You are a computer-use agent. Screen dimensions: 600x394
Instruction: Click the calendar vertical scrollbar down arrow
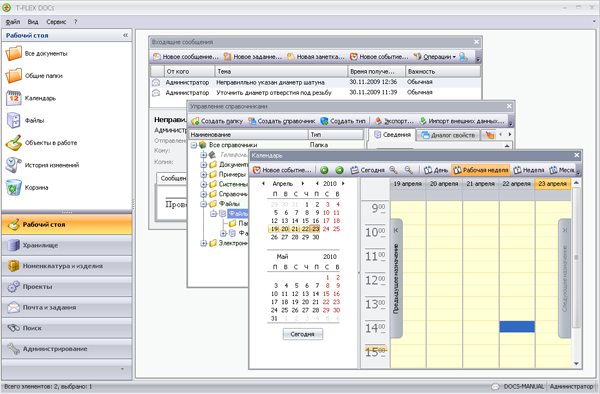576,364
